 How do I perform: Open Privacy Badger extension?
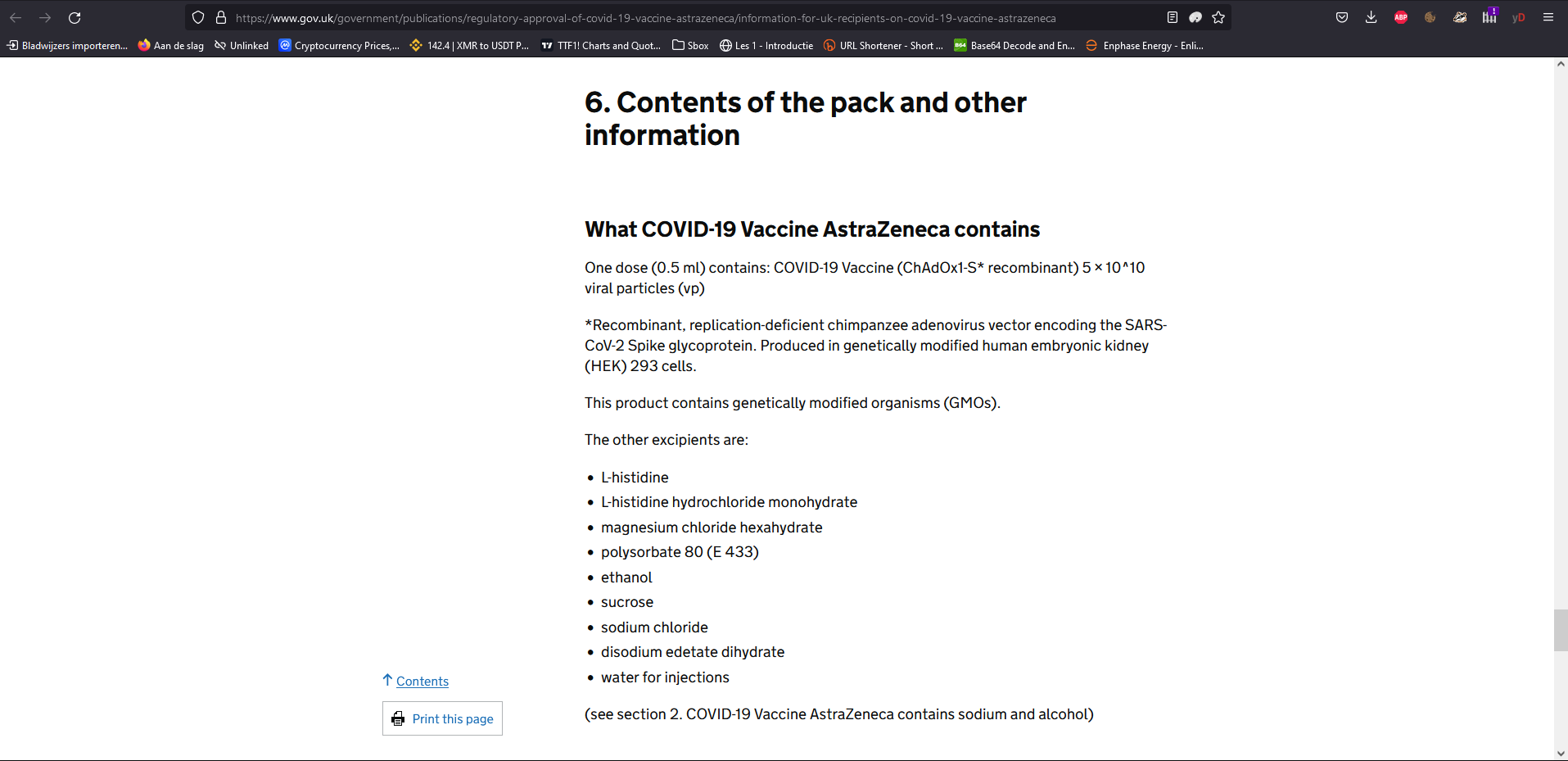click(x=1460, y=17)
